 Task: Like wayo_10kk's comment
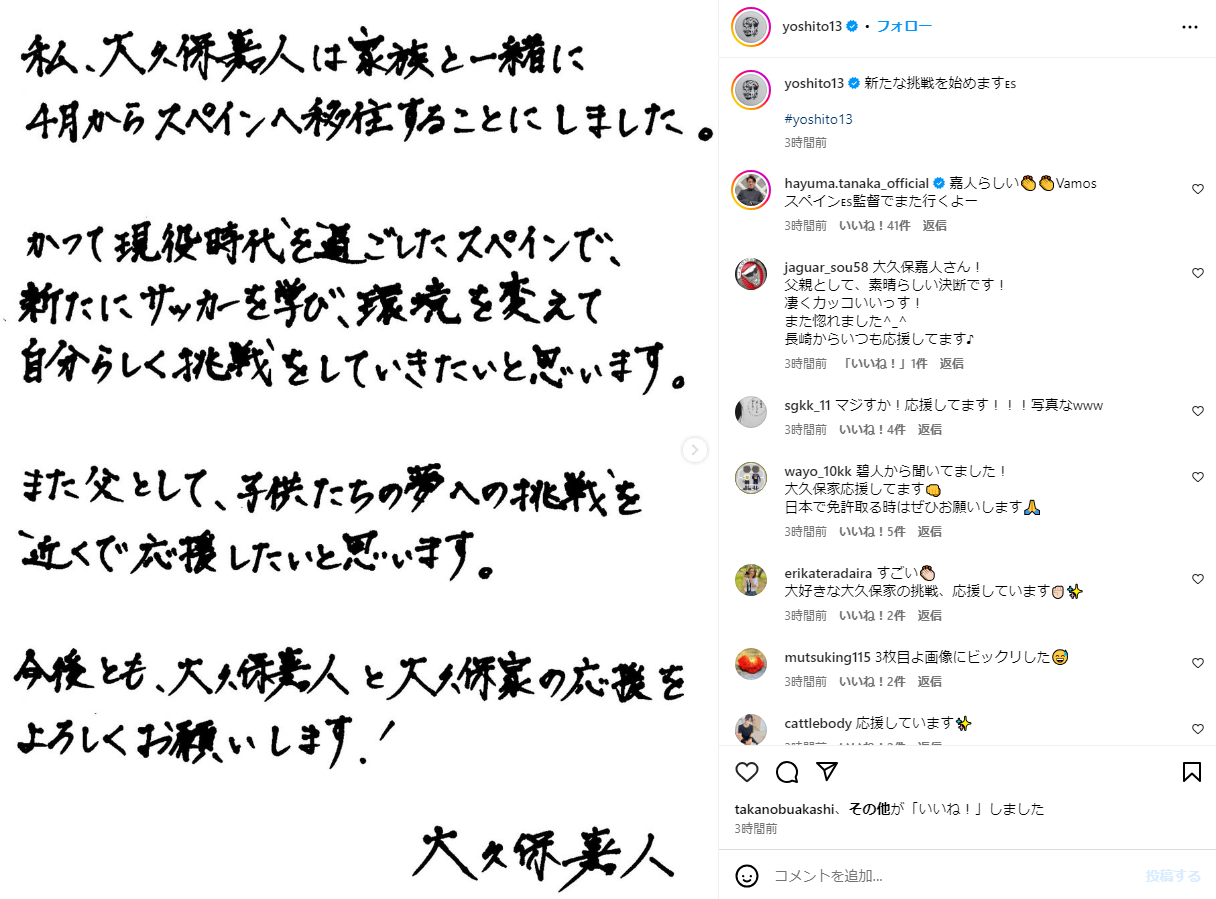pos(1197,477)
